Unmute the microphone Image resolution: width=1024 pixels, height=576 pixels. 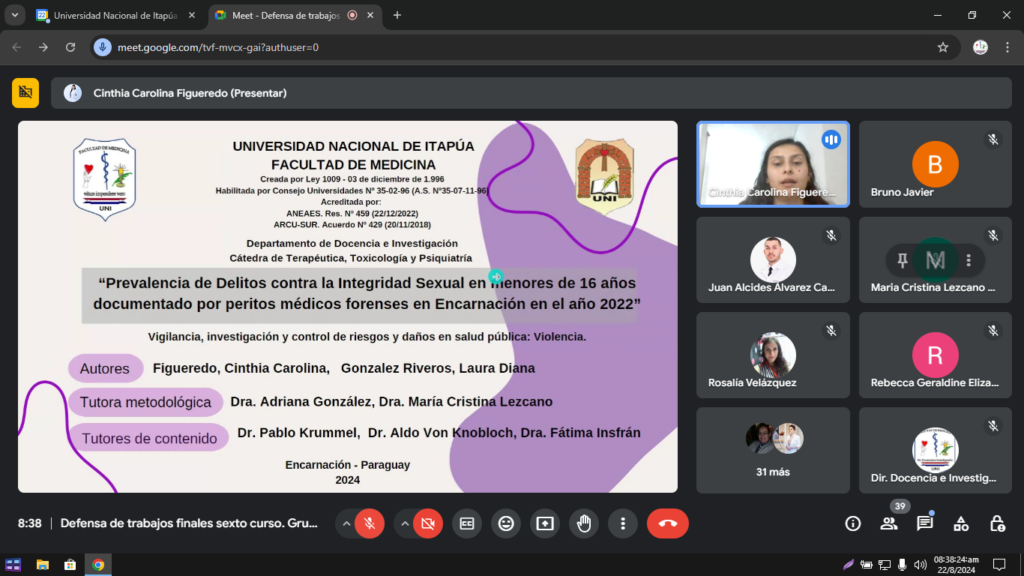point(369,523)
